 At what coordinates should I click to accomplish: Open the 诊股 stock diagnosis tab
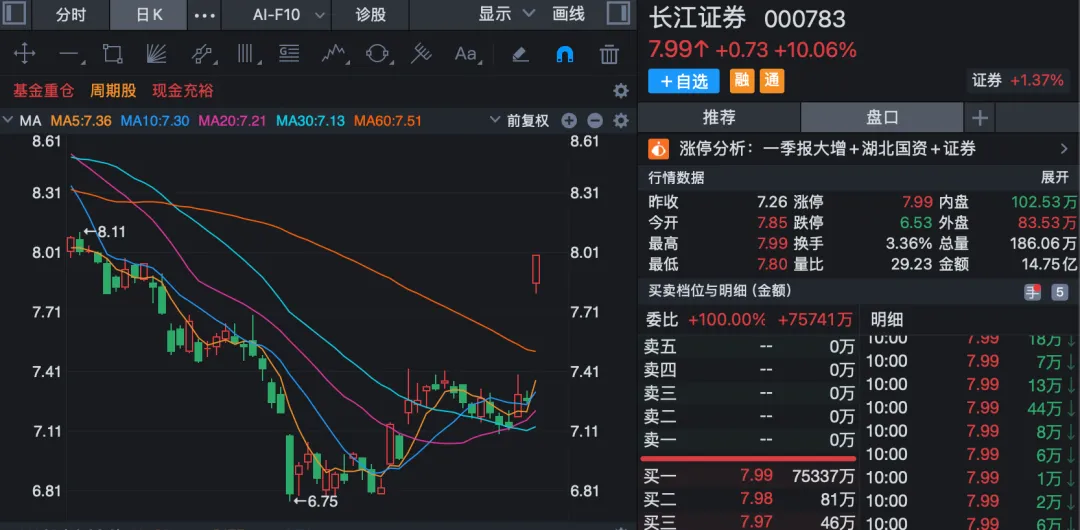371,14
